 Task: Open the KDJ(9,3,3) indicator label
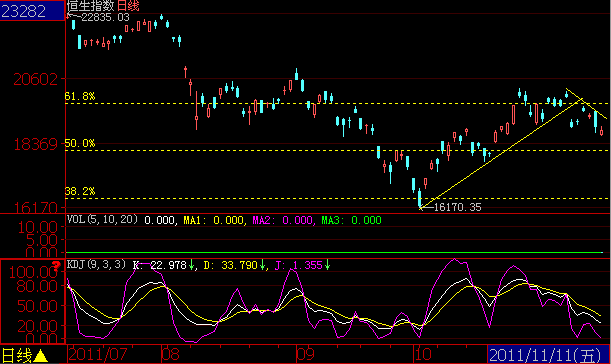point(96,264)
